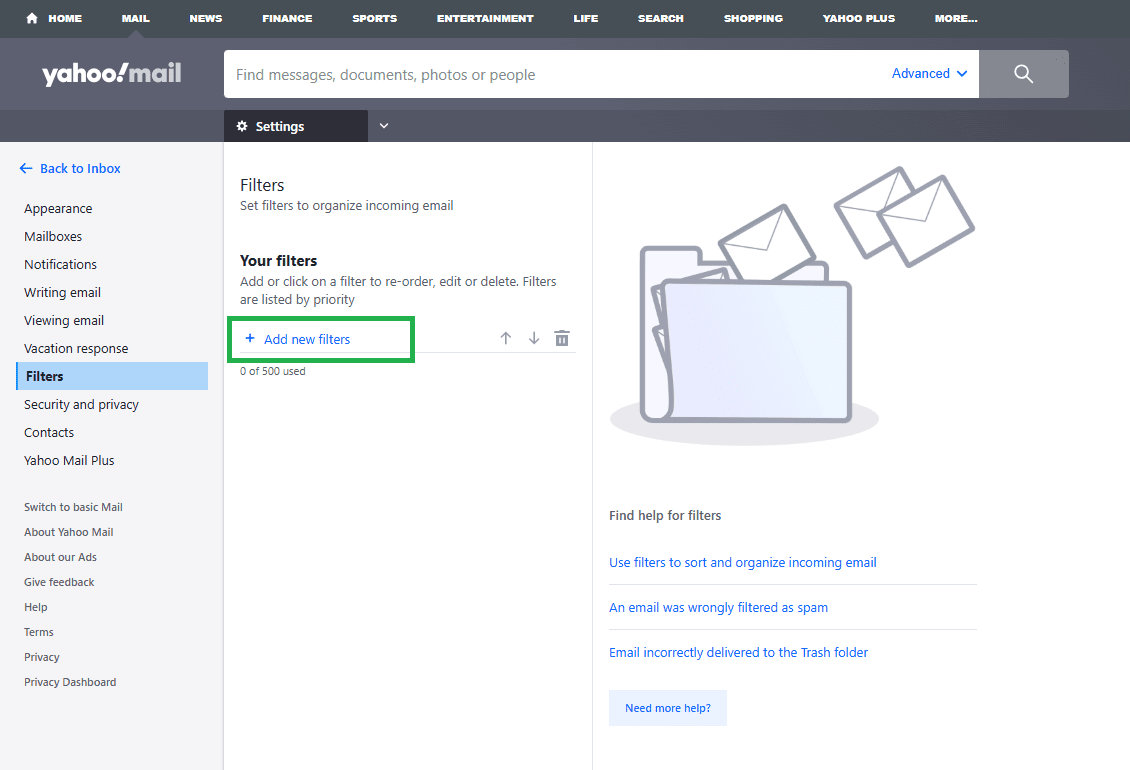The width and height of the screenshot is (1130, 770).
Task: Click the plus icon to add filter
Action: coord(250,338)
